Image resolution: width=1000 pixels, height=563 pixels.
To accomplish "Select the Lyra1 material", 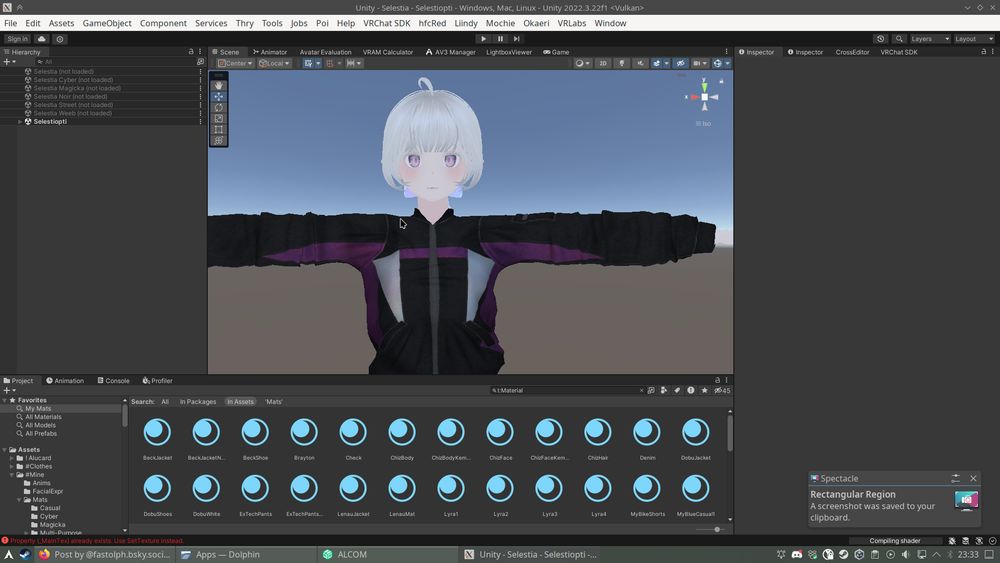I will (451, 494).
